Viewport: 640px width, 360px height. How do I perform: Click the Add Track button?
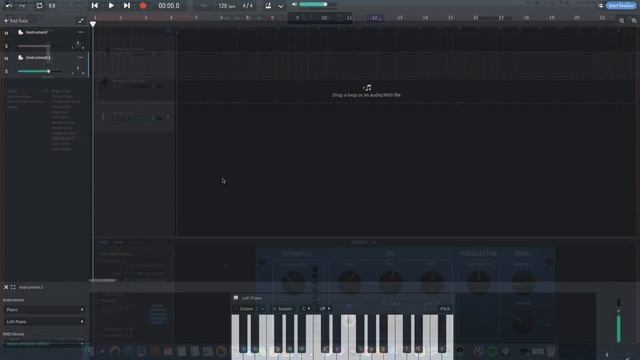point(16,21)
